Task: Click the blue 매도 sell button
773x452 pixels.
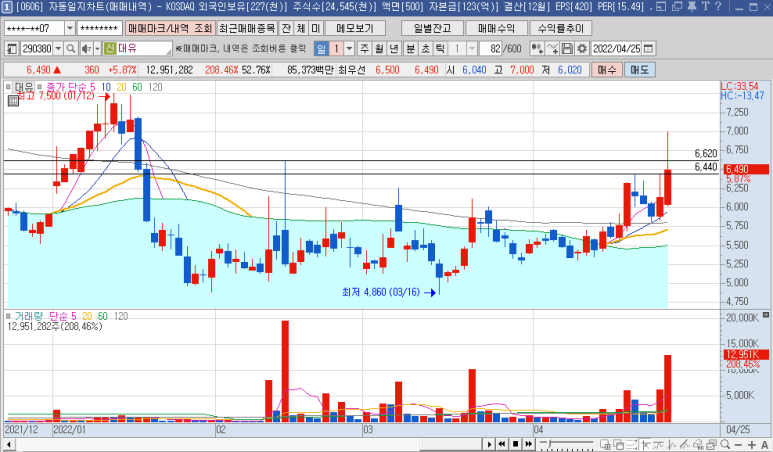Action: tap(639, 70)
